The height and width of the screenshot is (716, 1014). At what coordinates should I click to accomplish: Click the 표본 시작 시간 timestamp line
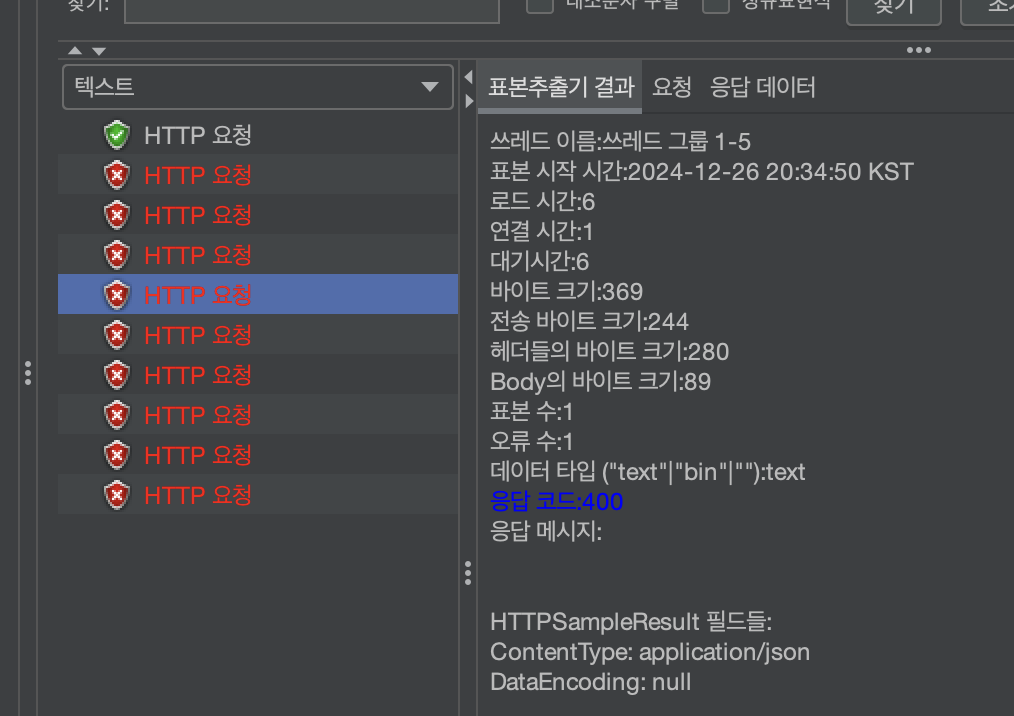(702, 171)
